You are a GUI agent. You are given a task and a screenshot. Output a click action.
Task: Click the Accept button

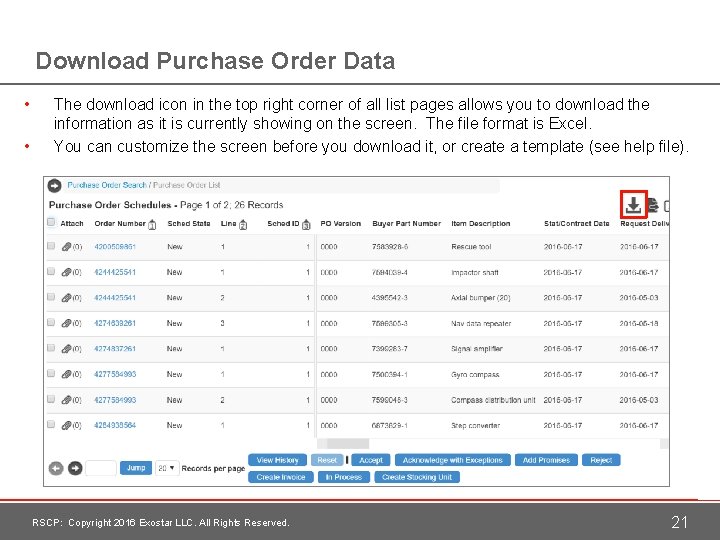[371, 460]
